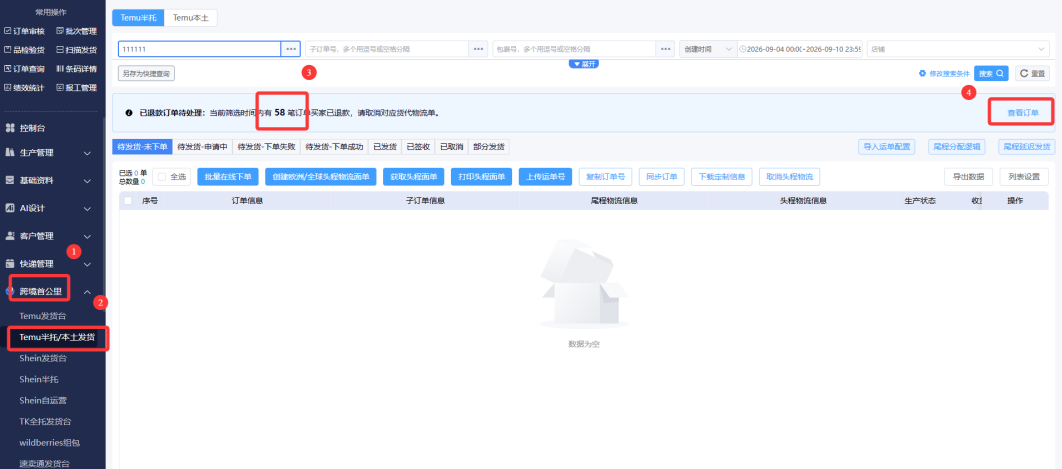This screenshot has height=469, width=1062.
Task: Click the AI设计 sidebar icon
Action: (10, 208)
